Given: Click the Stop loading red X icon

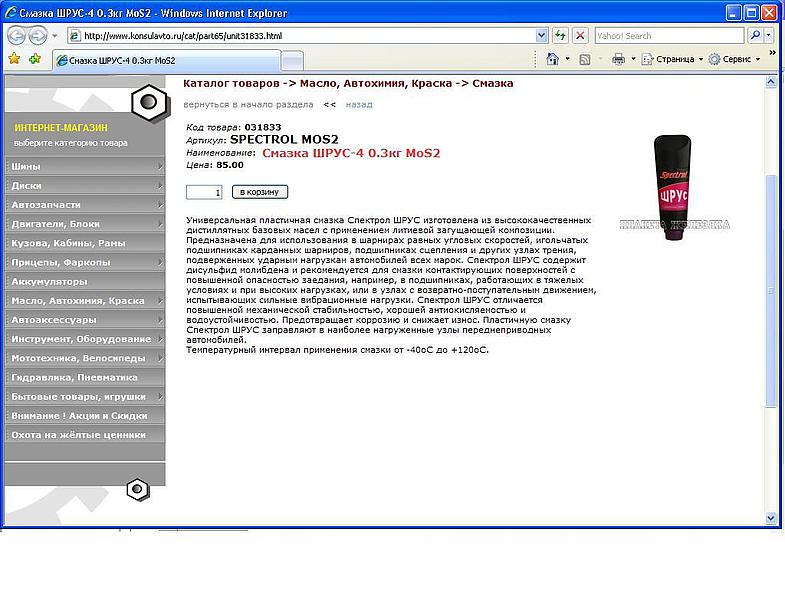Looking at the screenshot, I should (x=580, y=36).
